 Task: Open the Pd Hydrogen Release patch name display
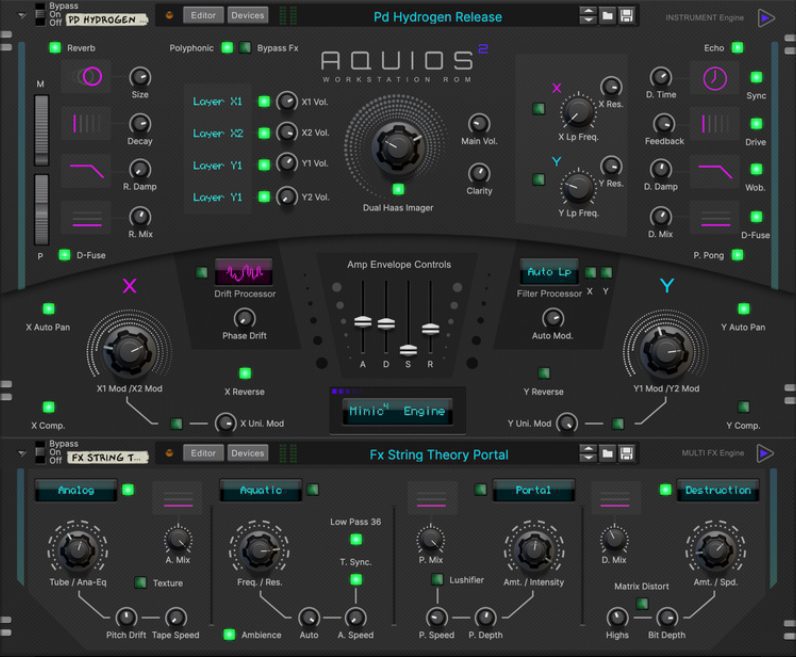click(438, 17)
